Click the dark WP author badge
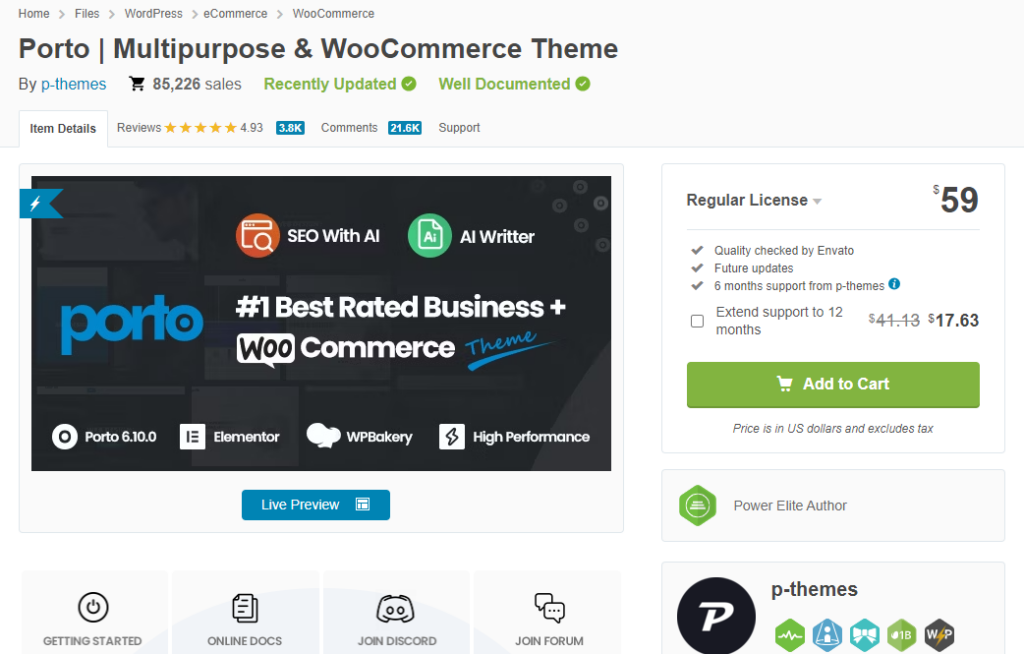 point(939,635)
